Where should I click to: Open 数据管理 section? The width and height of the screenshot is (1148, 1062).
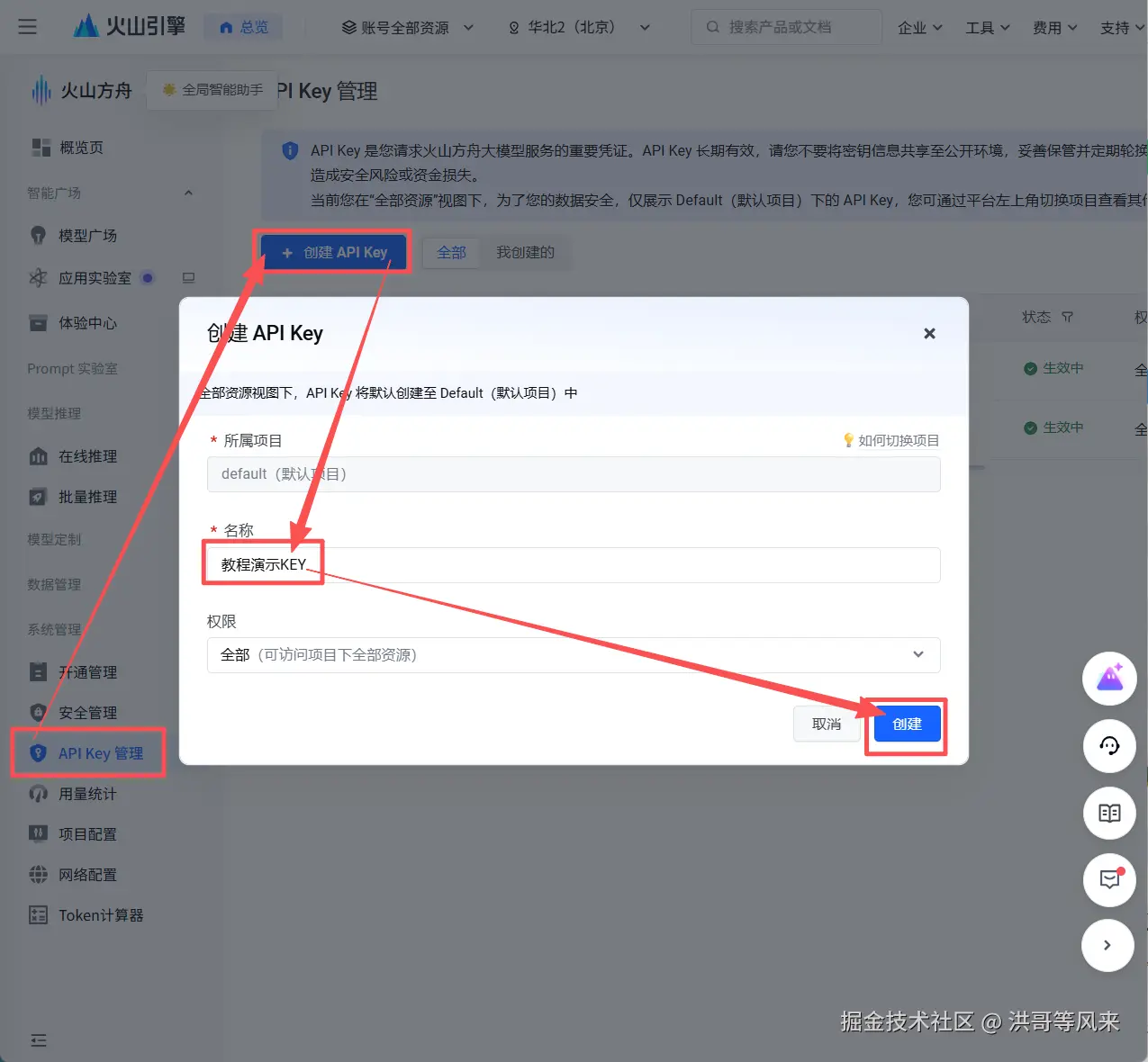[54, 584]
